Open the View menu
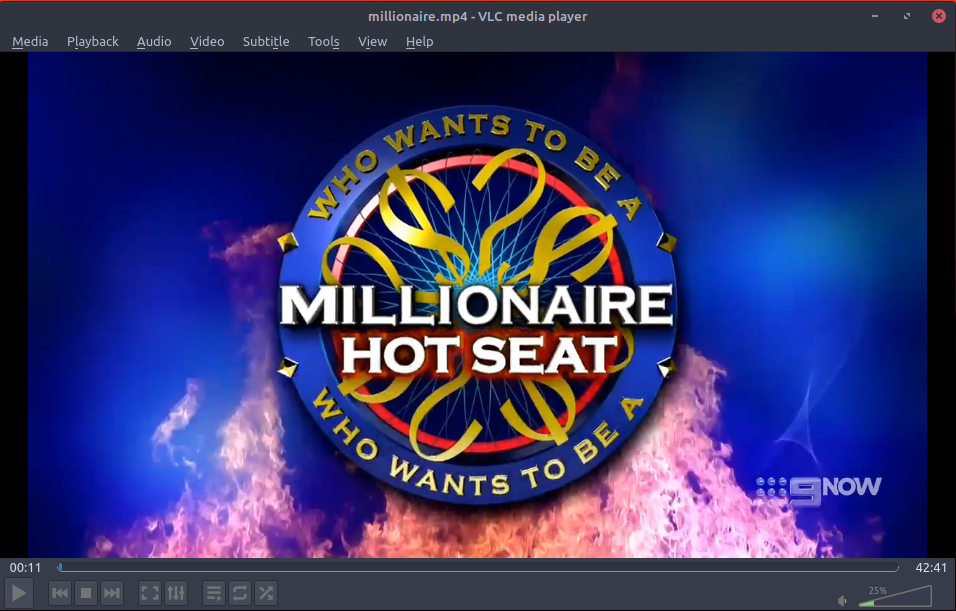The image size is (956, 611). (372, 41)
